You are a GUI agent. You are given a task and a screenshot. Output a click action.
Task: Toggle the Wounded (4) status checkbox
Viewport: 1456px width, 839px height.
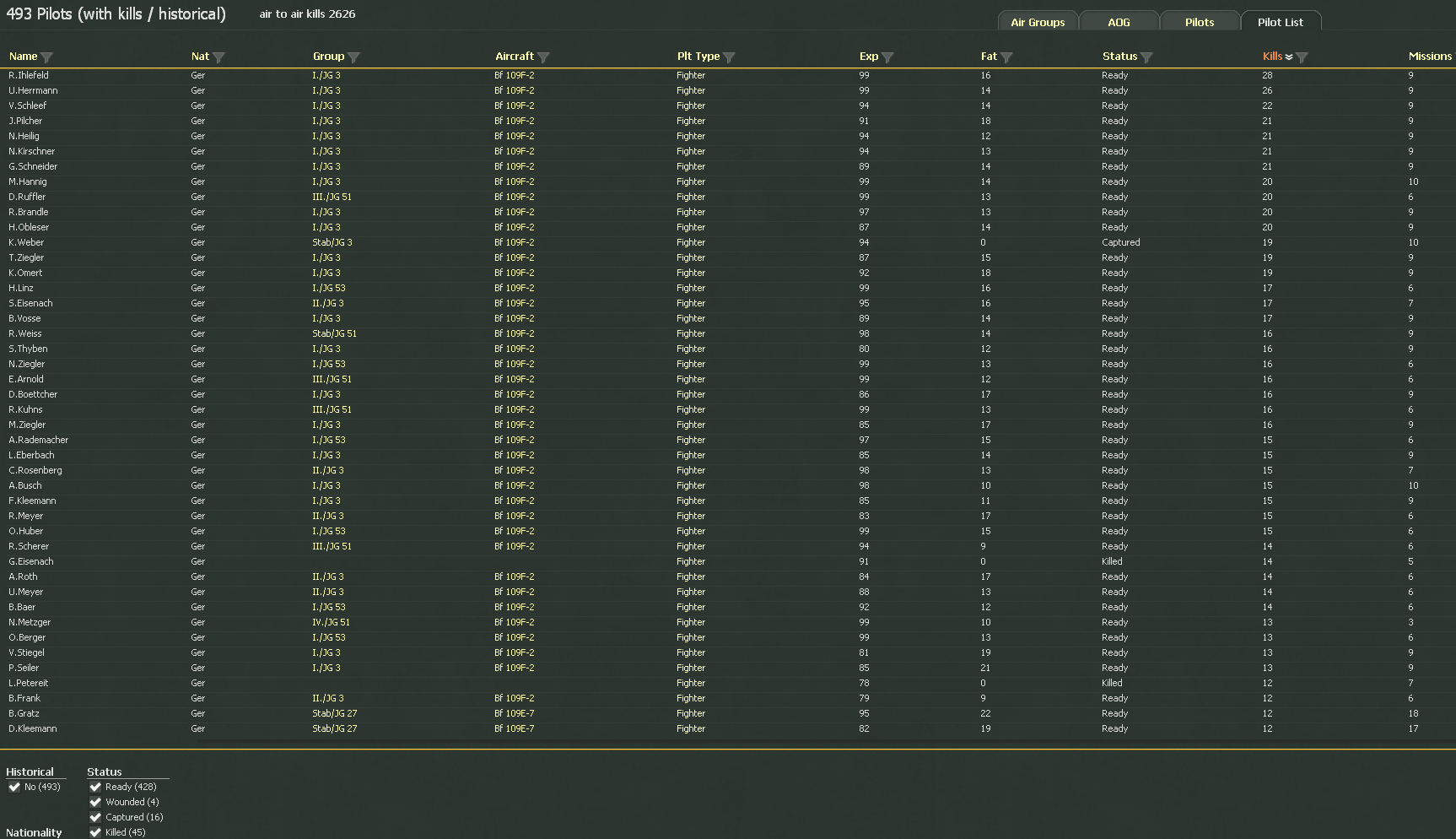click(x=95, y=802)
